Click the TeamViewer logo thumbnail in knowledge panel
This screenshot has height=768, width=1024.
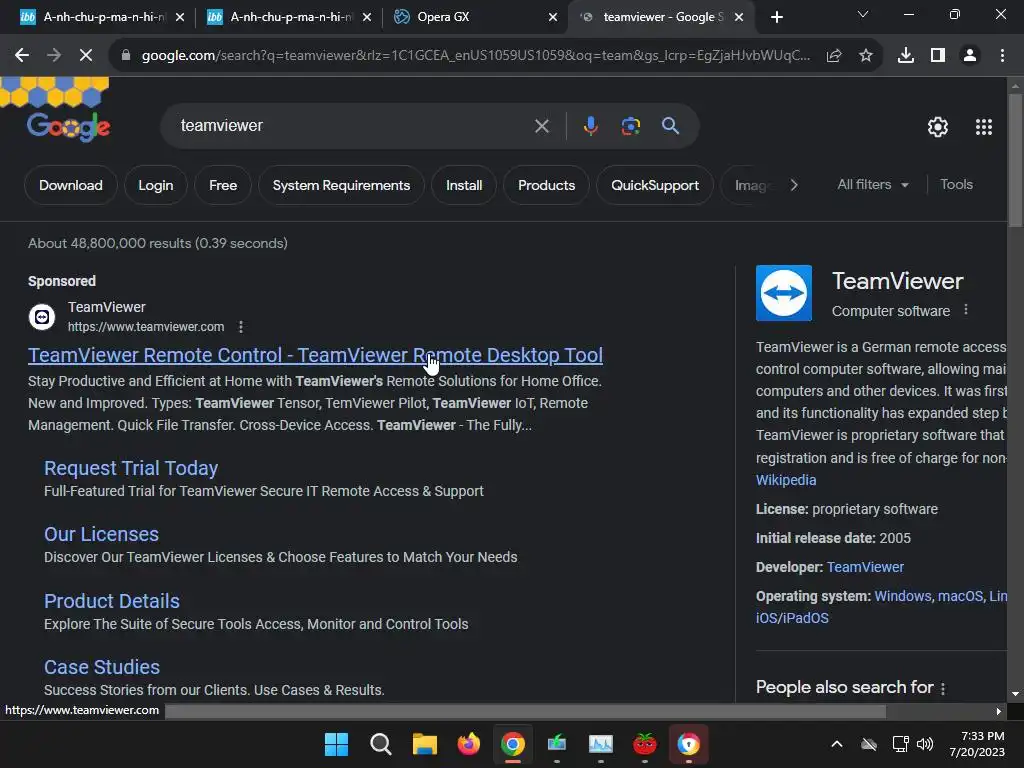[x=784, y=293]
